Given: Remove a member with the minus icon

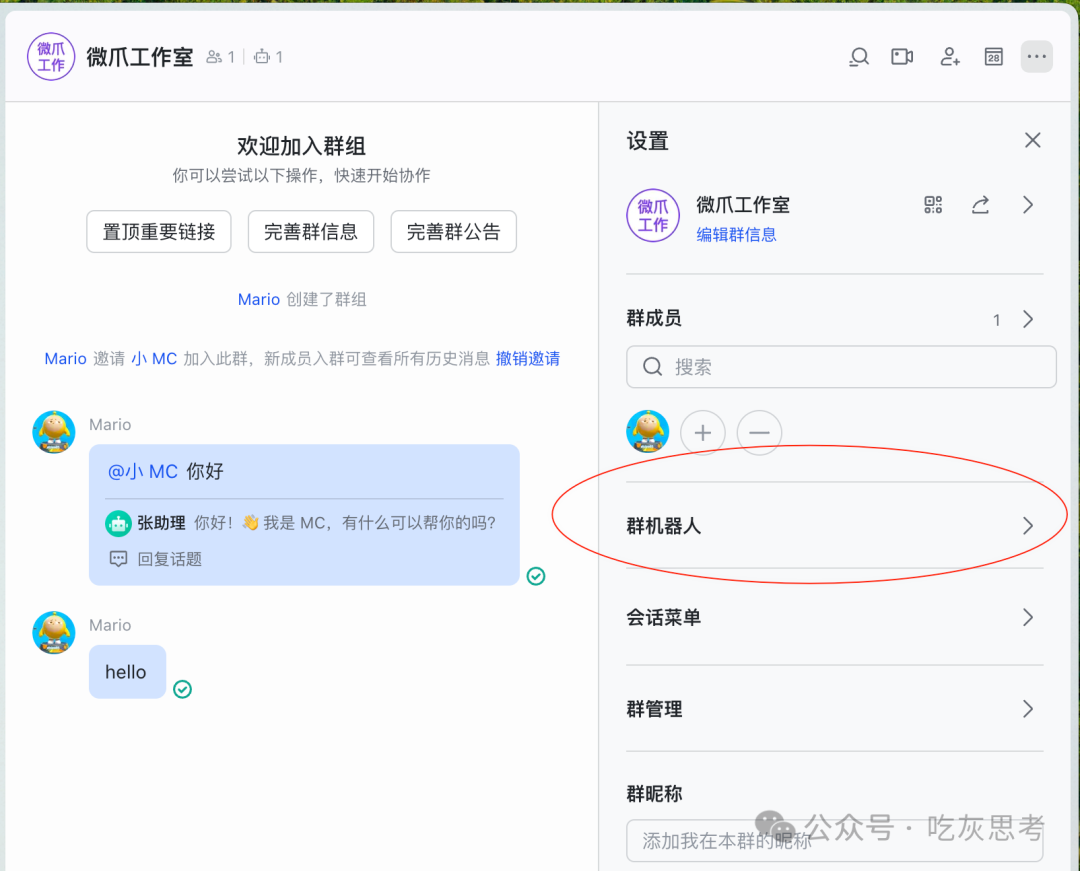Looking at the screenshot, I should coord(759,432).
